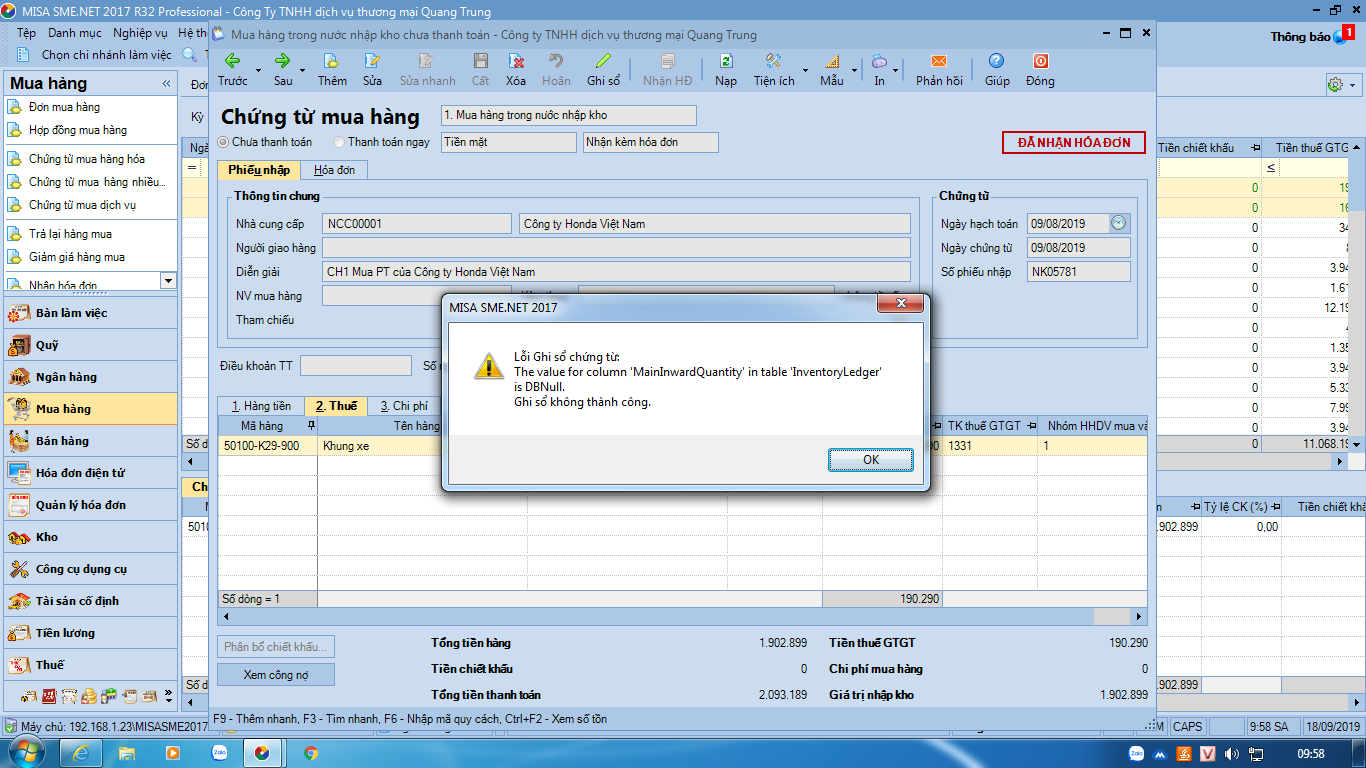
Task: Go to next voucher with Sau
Action: (x=283, y=70)
